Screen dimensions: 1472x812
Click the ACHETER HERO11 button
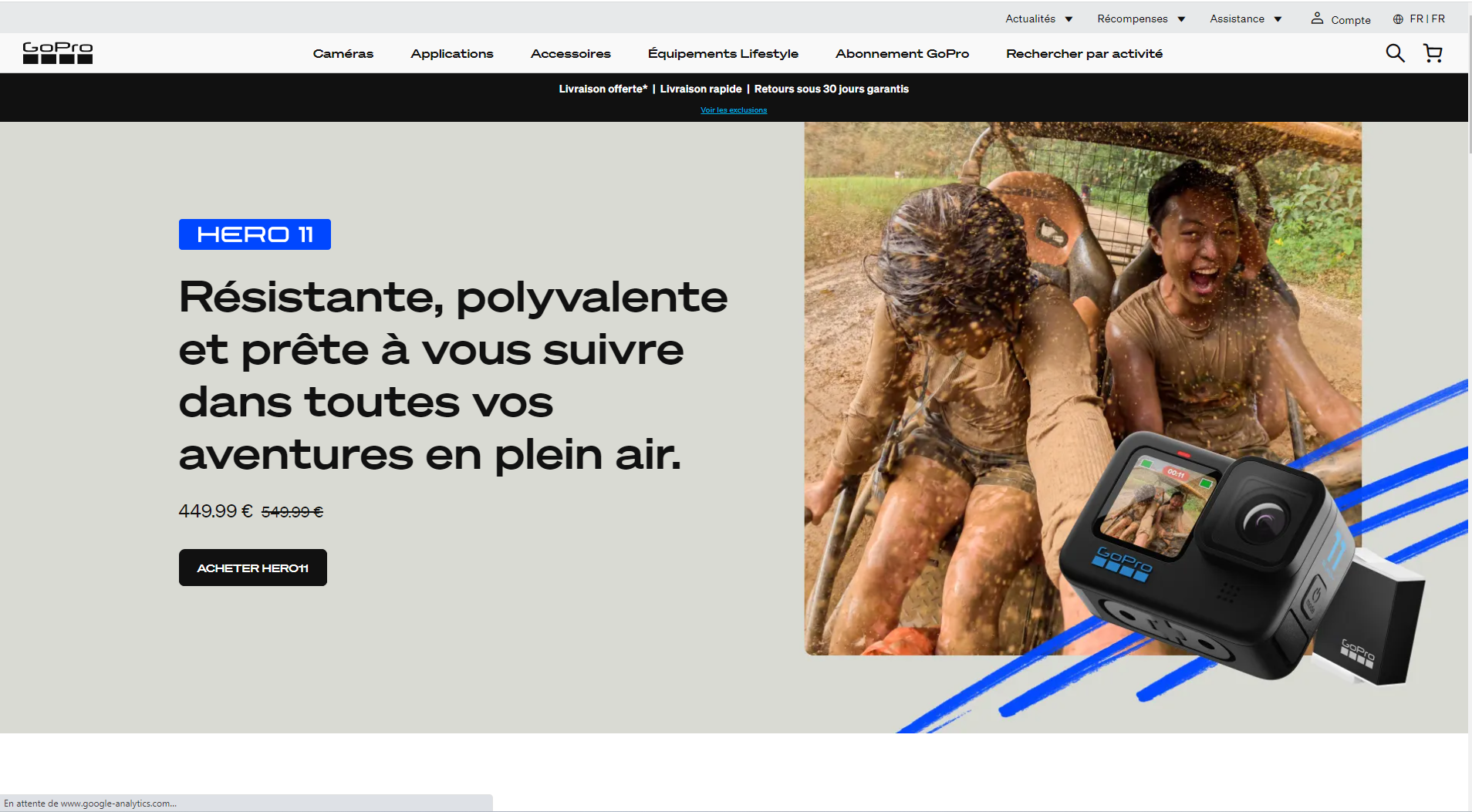(253, 568)
